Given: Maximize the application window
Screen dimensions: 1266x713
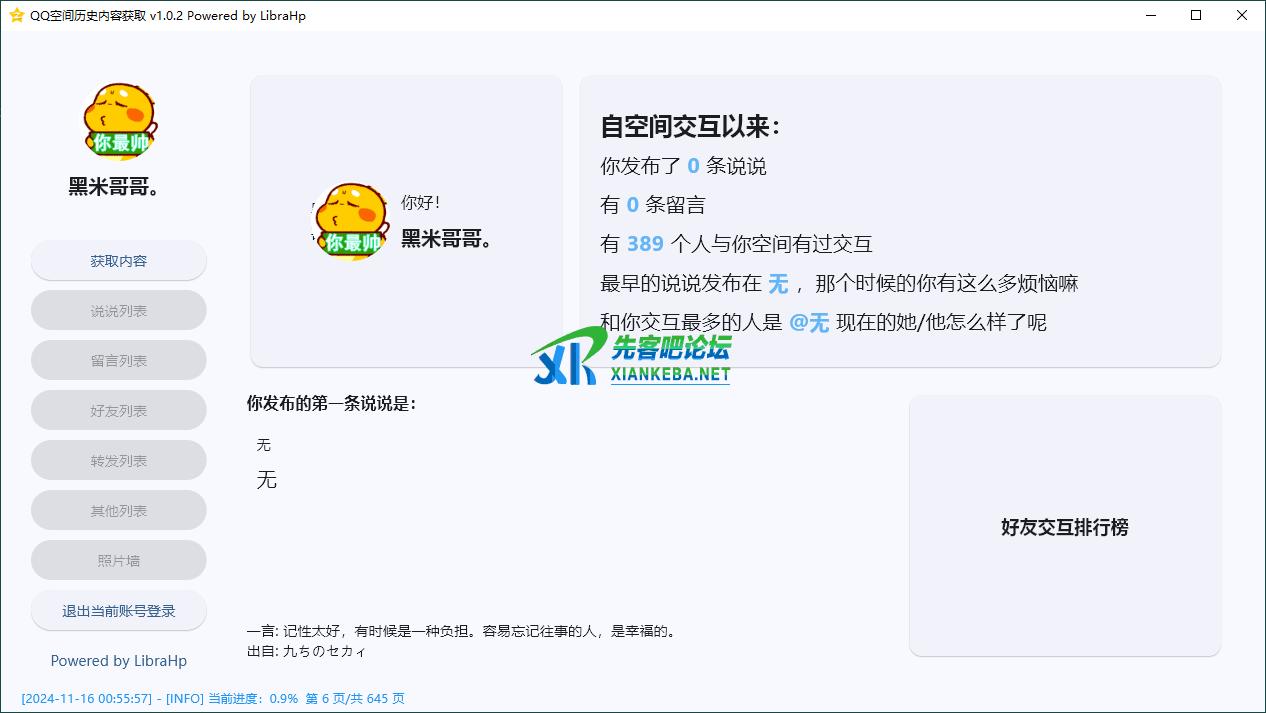Looking at the screenshot, I should (1196, 15).
